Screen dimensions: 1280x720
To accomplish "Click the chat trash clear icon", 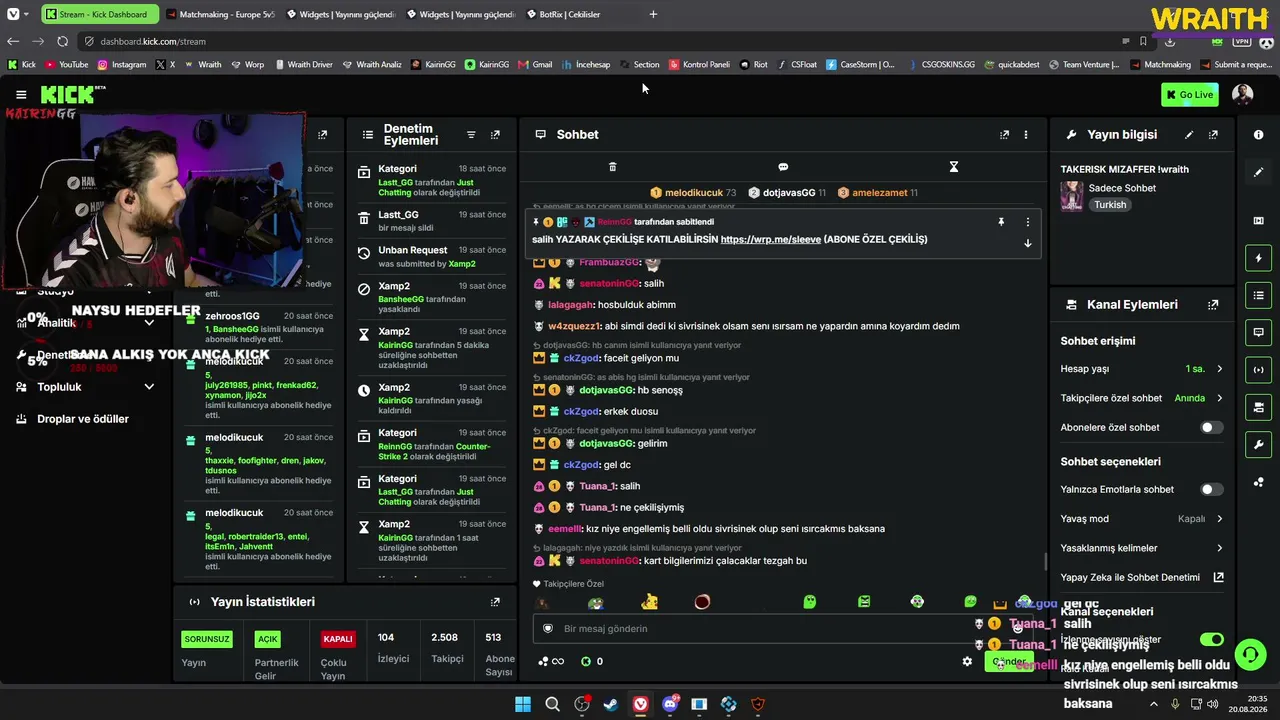I will 613,167.
